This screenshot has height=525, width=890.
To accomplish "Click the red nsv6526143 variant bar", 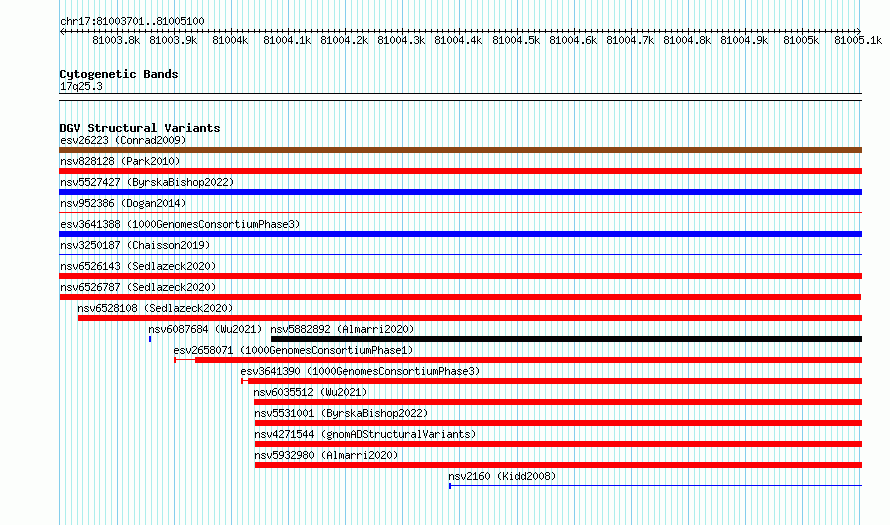I will click(460, 276).
